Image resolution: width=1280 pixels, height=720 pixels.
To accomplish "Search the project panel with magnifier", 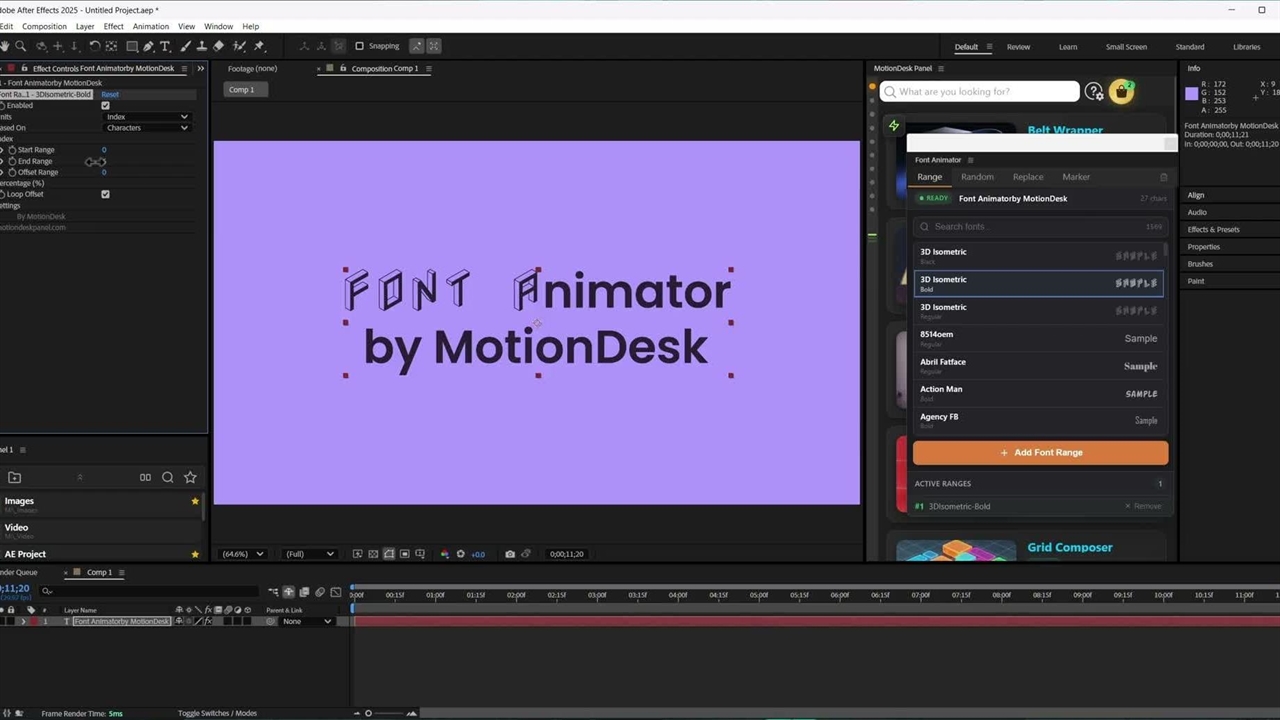I will 168,478.
